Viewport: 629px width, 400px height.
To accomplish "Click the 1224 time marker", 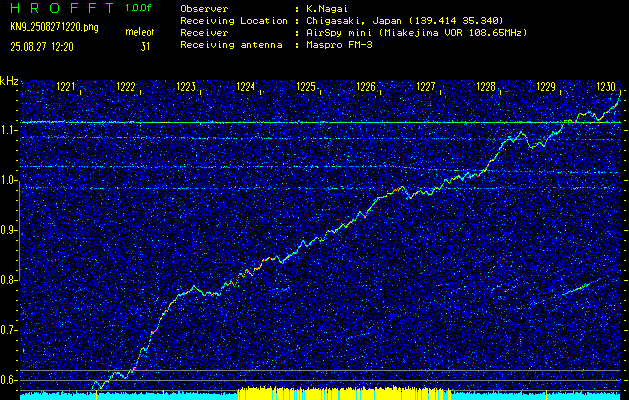I will (246, 86).
